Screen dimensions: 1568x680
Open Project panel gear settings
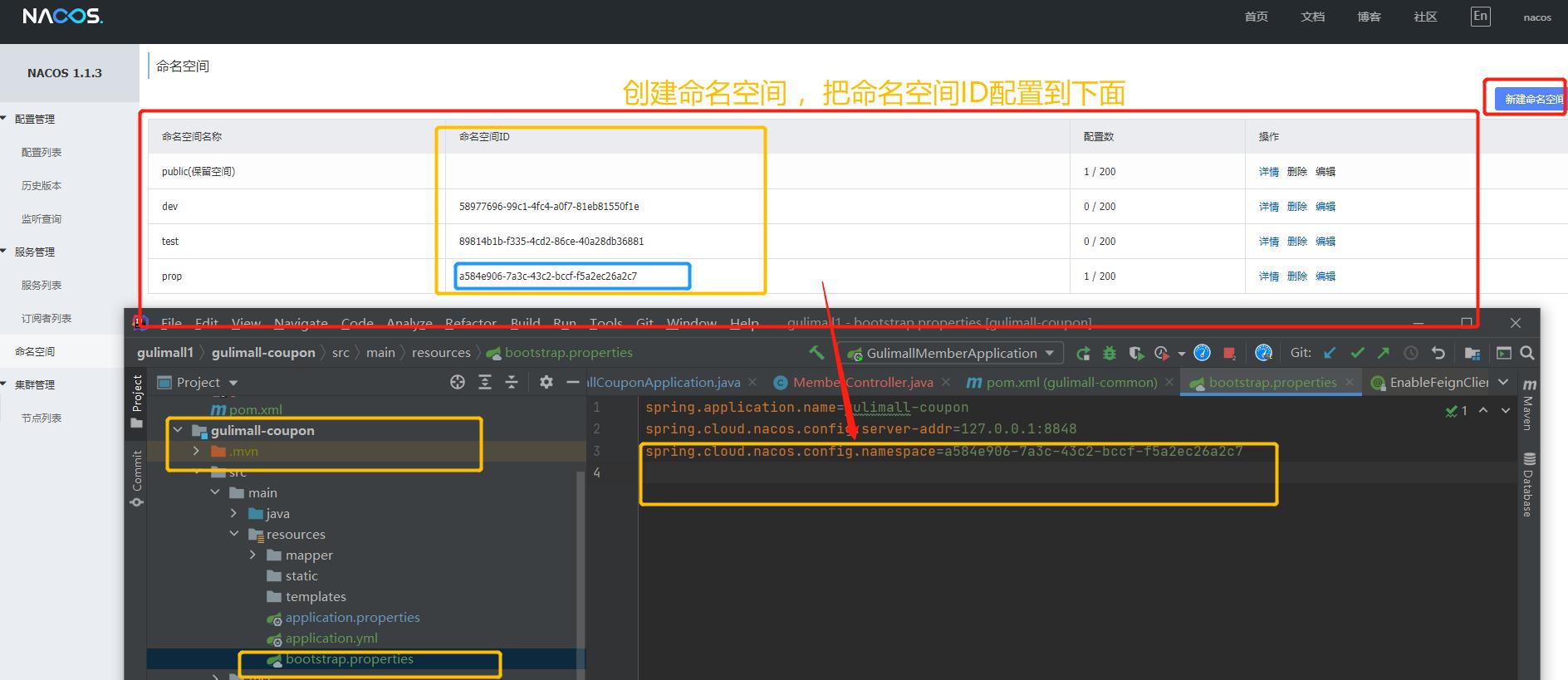click(x=546, y=382)
